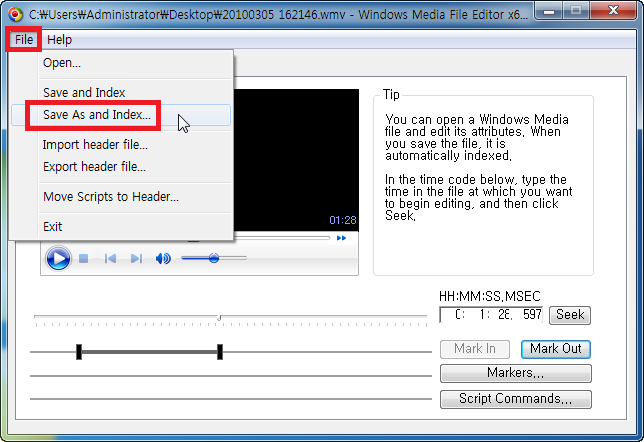Select Save and Index menu entry
This screenshot has height=442, width=644.
point(121,92)
